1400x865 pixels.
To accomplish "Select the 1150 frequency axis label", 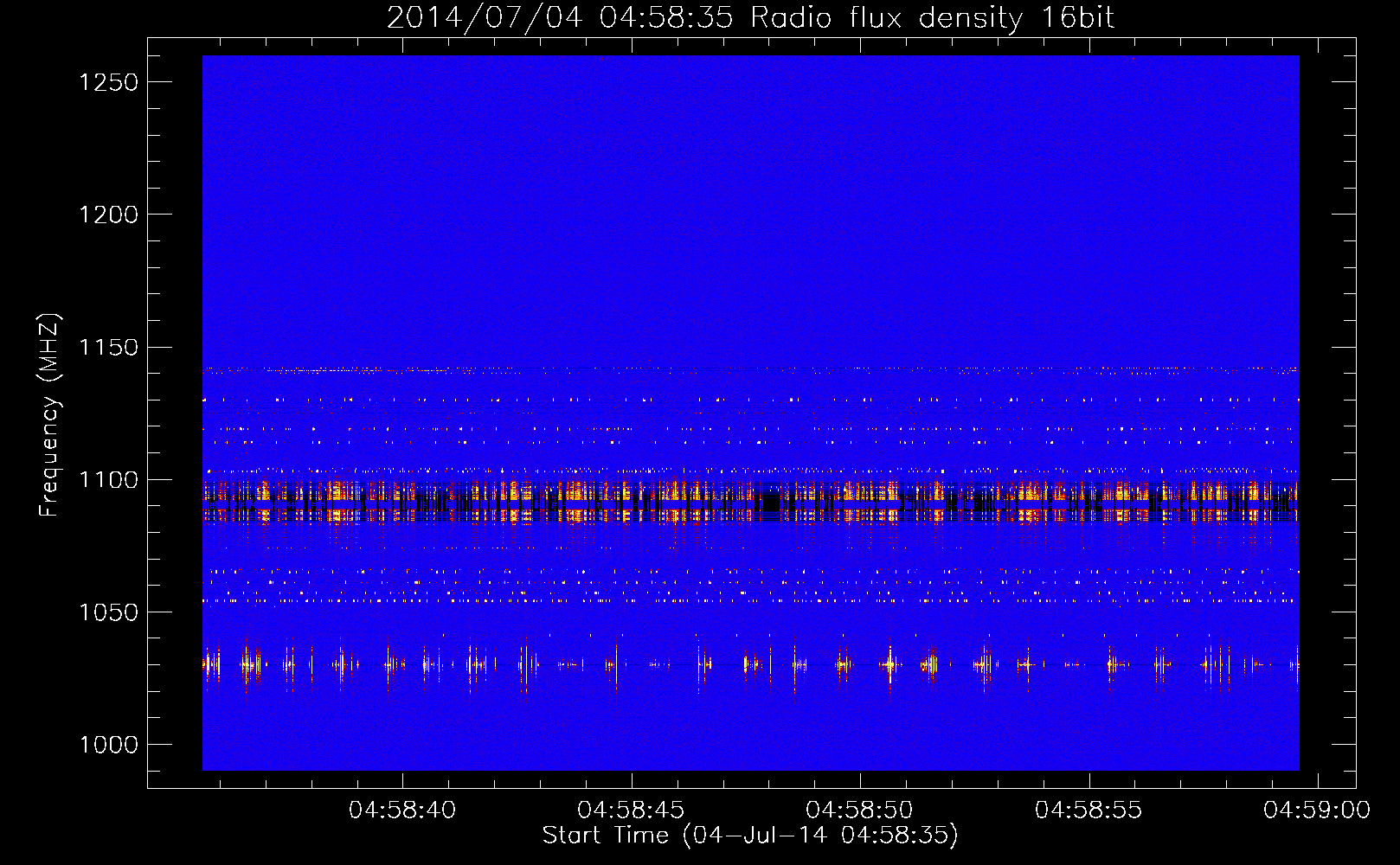I will click(x=108, y=347).
